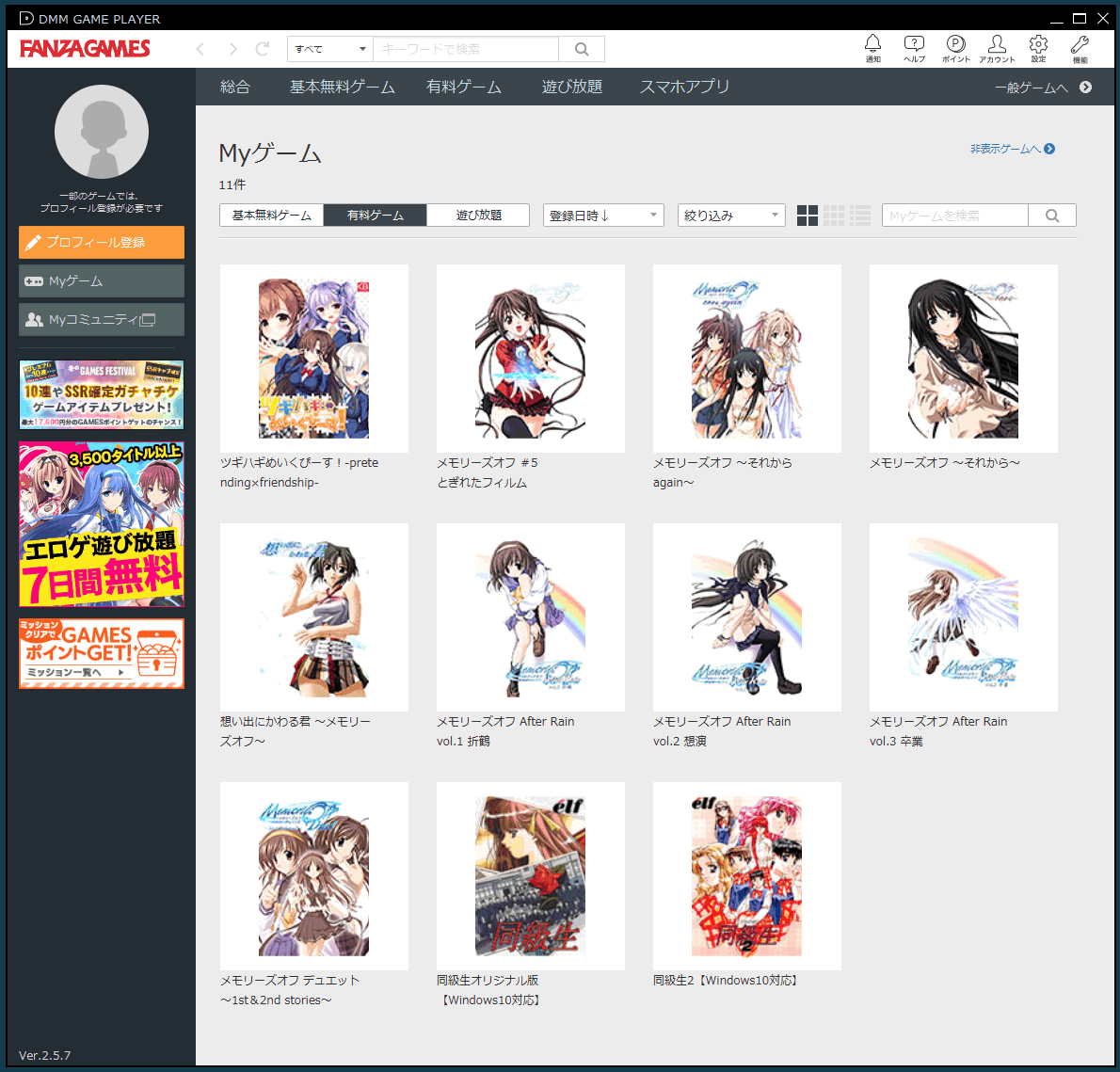Open After Rain vol.1 折鶴 thumbnail
Image resolution: width=1120 pixels, height=1072 pixels.
(x=531, y=617)
